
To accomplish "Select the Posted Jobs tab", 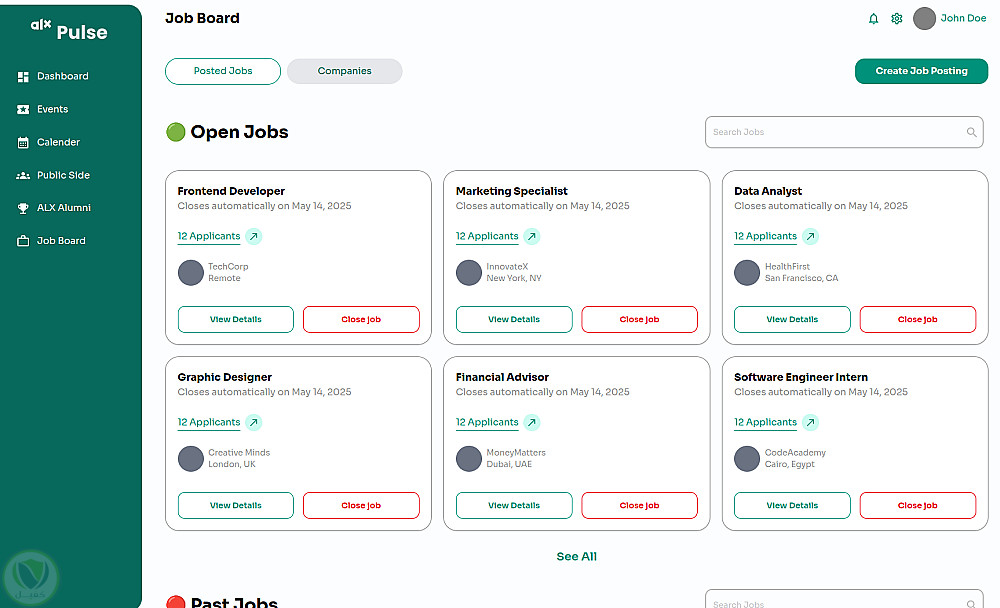I will [223, 71].
